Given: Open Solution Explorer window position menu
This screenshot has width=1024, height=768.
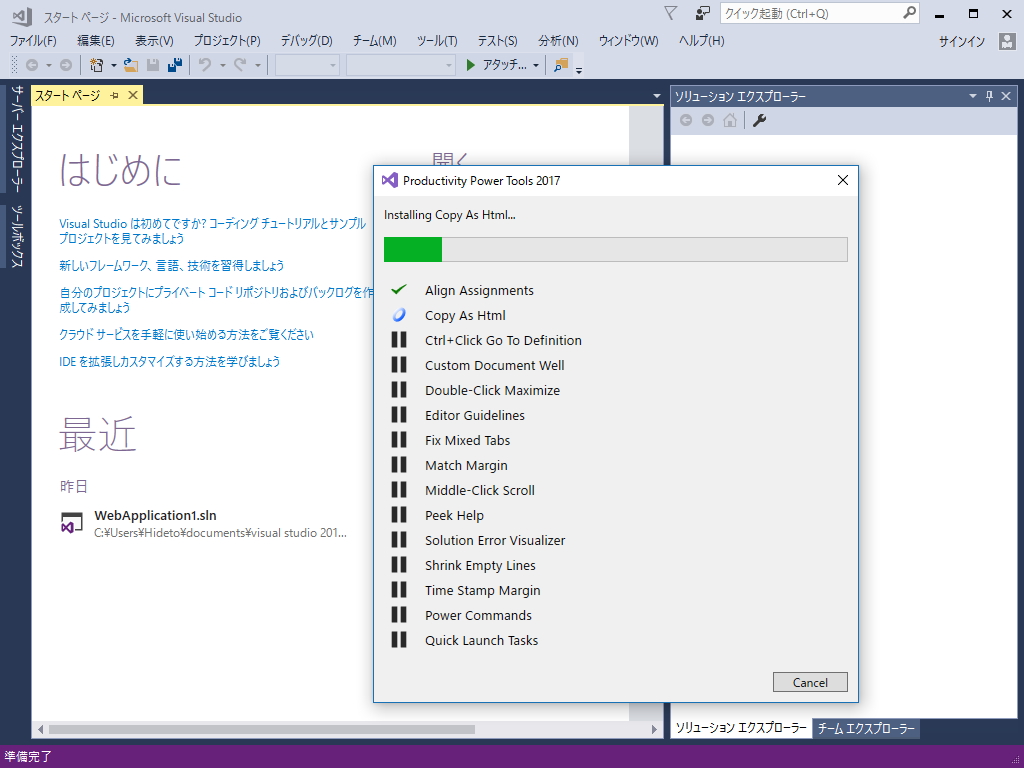Looking at the screenshot, I should tap(972, 97).
